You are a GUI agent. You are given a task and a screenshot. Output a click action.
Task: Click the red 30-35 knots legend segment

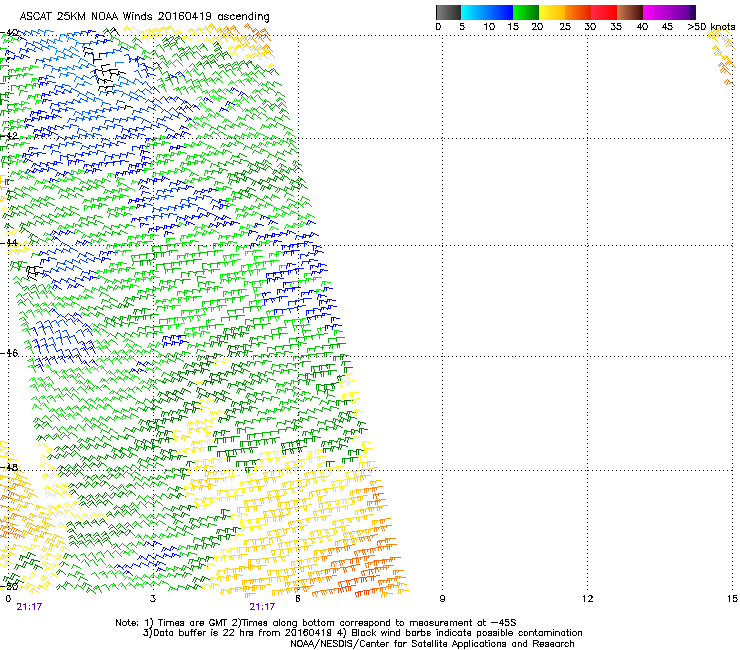[604, 12]
